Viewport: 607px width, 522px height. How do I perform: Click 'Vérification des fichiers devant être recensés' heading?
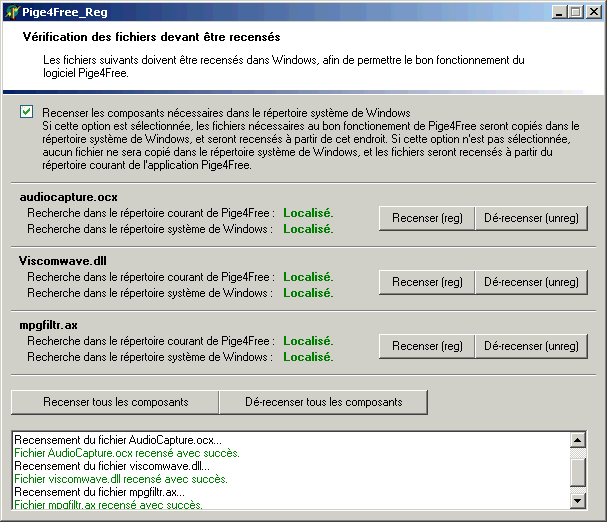point(151,37)
